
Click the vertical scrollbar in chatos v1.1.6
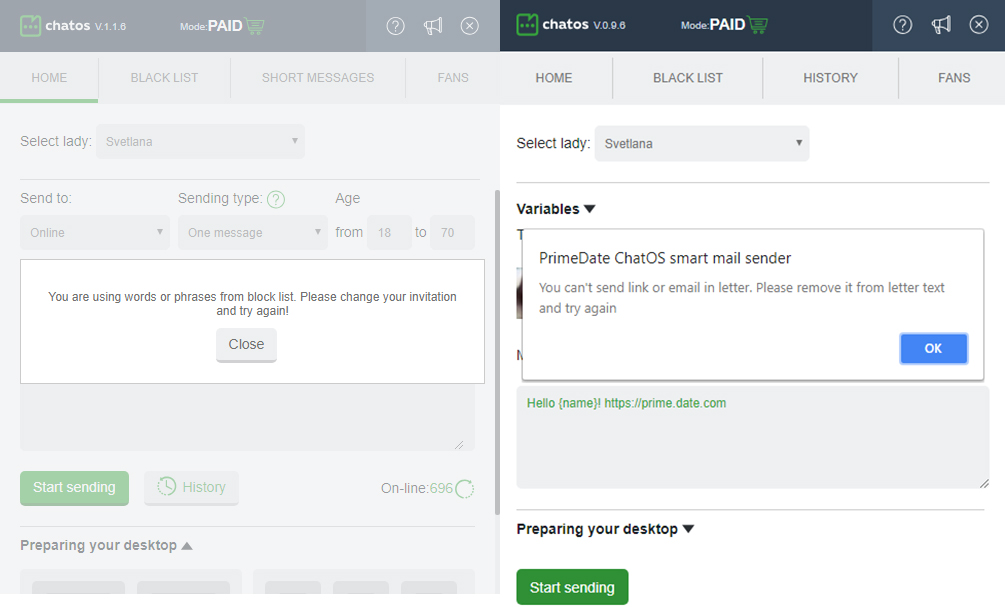(x=497, y=353)
